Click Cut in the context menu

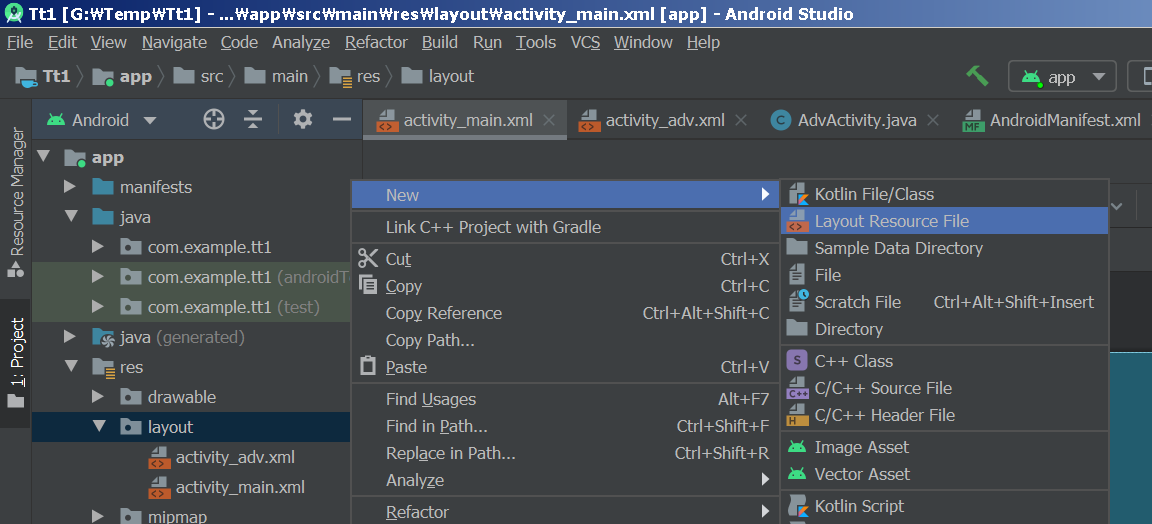(564, 259)
